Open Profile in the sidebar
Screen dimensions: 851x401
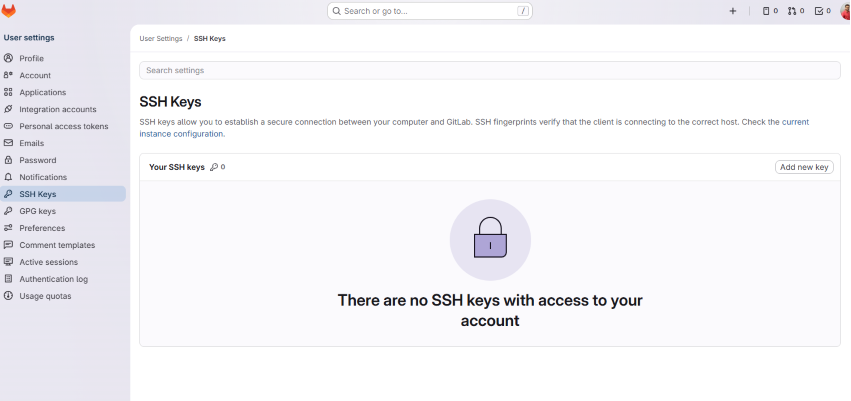[31, 58]
